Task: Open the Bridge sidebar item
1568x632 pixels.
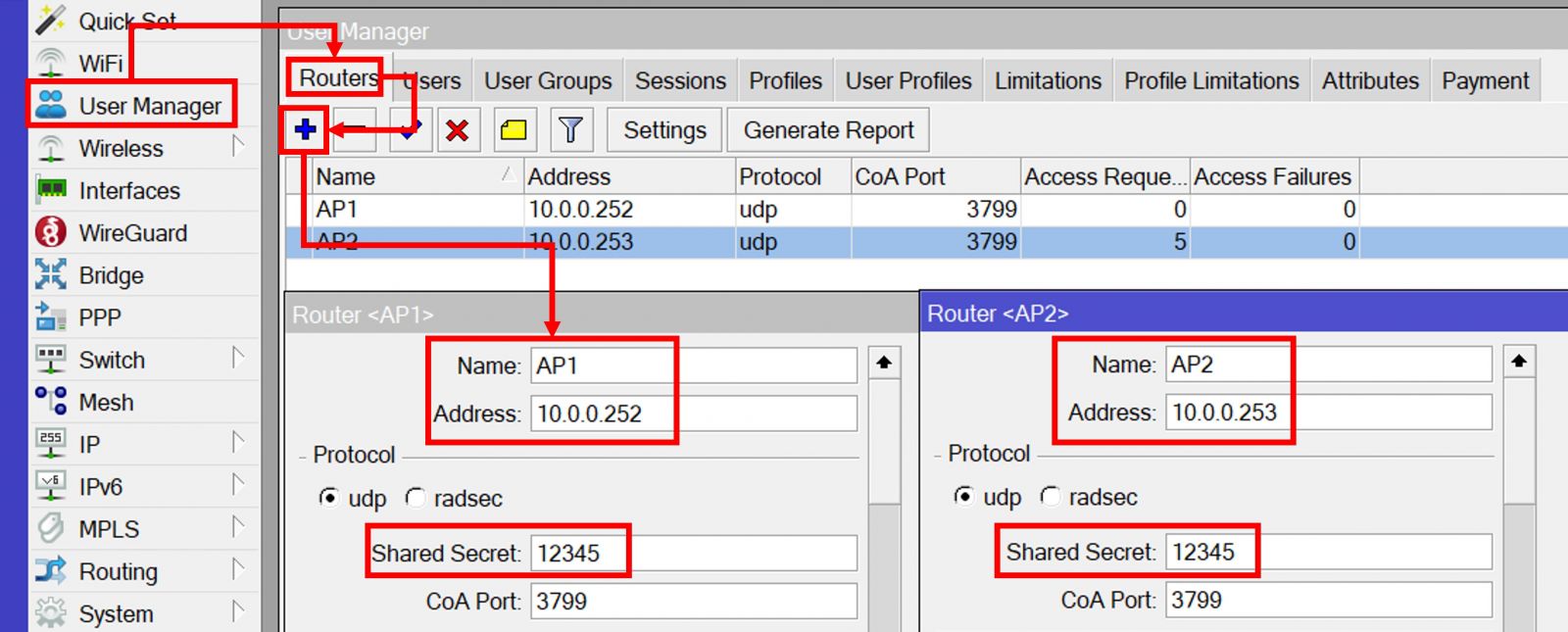Action: coord(111,275)
